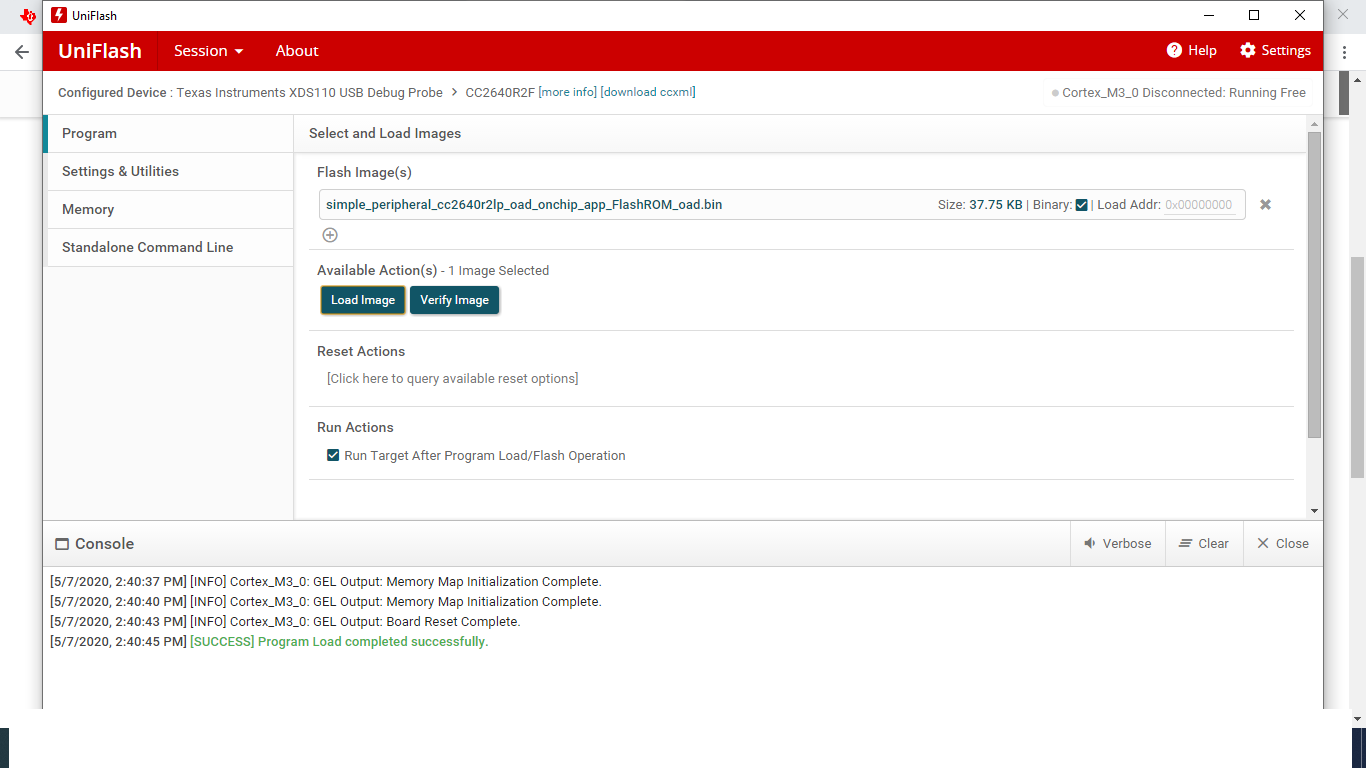Click the Run Actions heading
Screen dimensions: 1366x768
[x=355, y=427]
